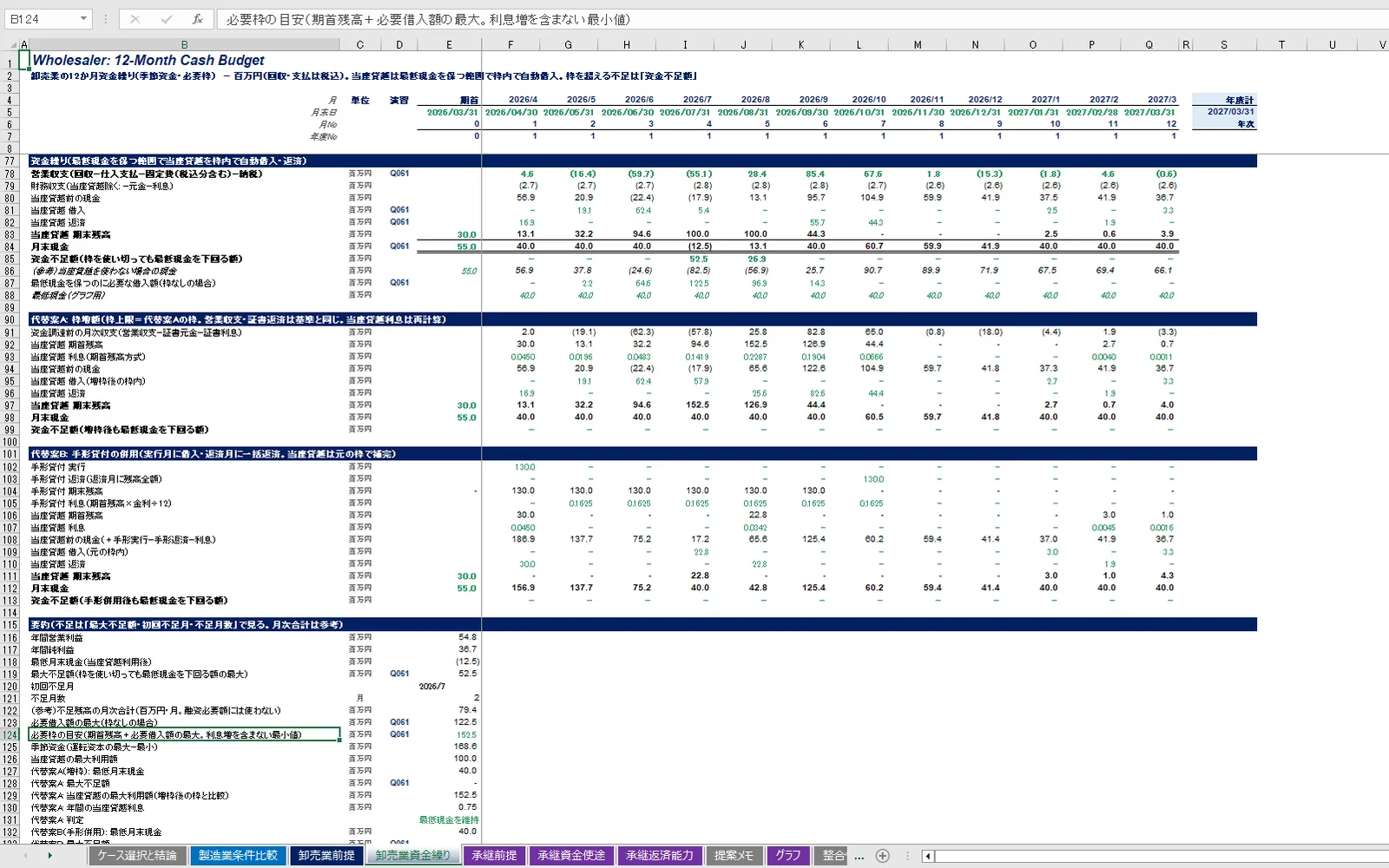Click the Q061 cell in row 119
This screenshot has width=1389, height=868.
point(399,674)
